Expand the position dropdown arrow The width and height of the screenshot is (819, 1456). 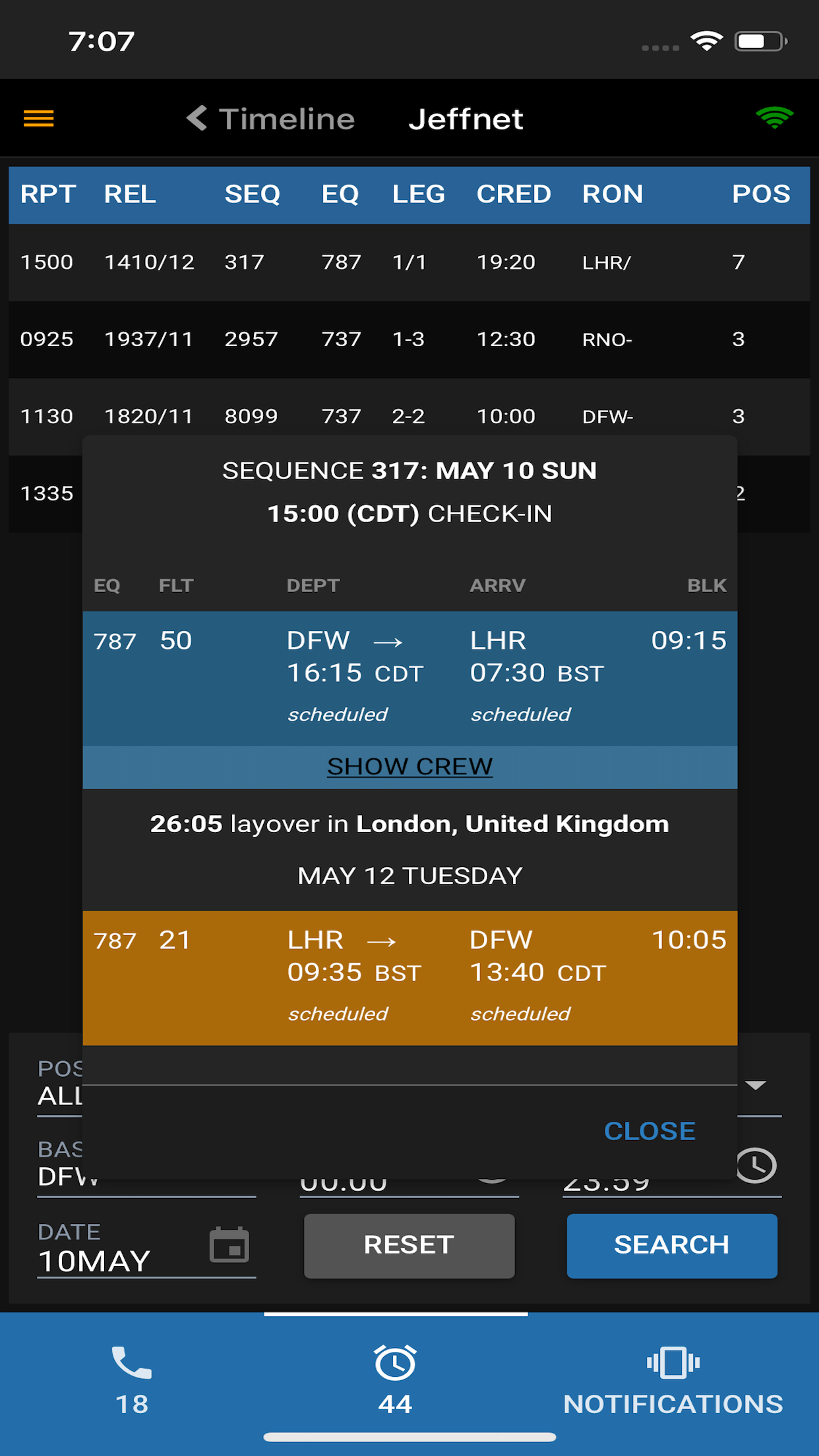coord(756,1085)
